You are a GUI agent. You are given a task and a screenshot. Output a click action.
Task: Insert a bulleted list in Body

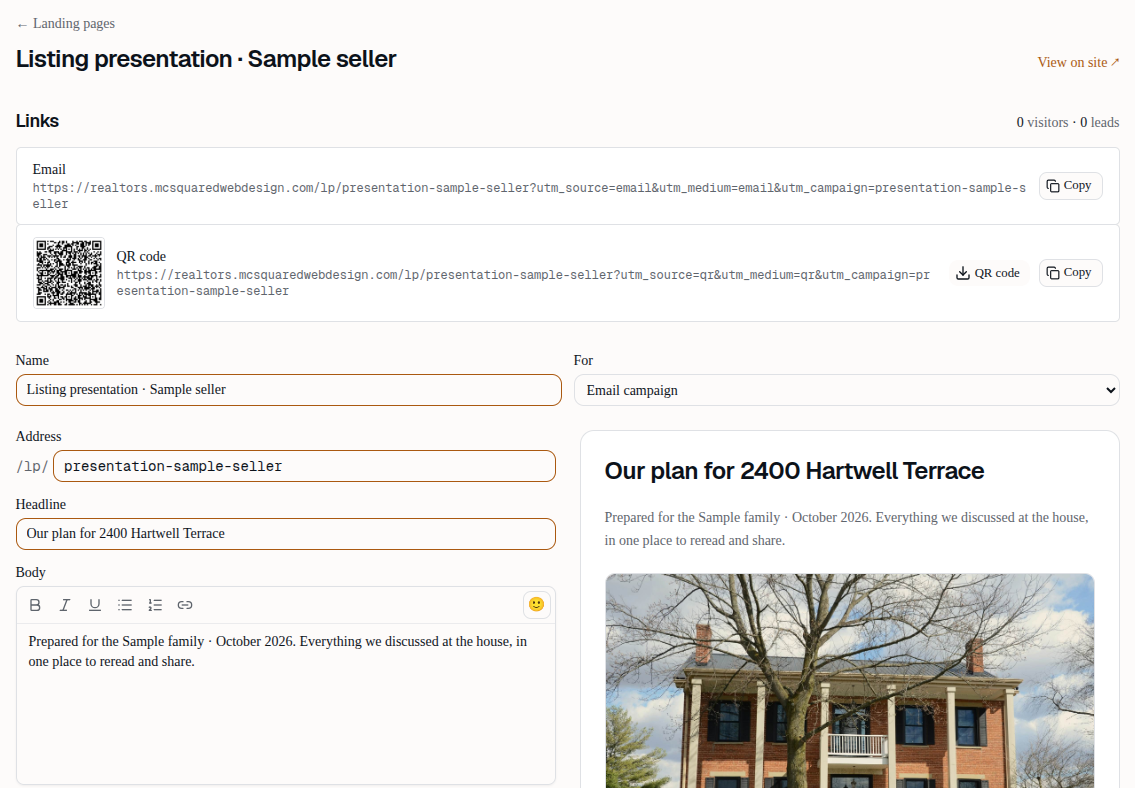(x=125, y=605)
